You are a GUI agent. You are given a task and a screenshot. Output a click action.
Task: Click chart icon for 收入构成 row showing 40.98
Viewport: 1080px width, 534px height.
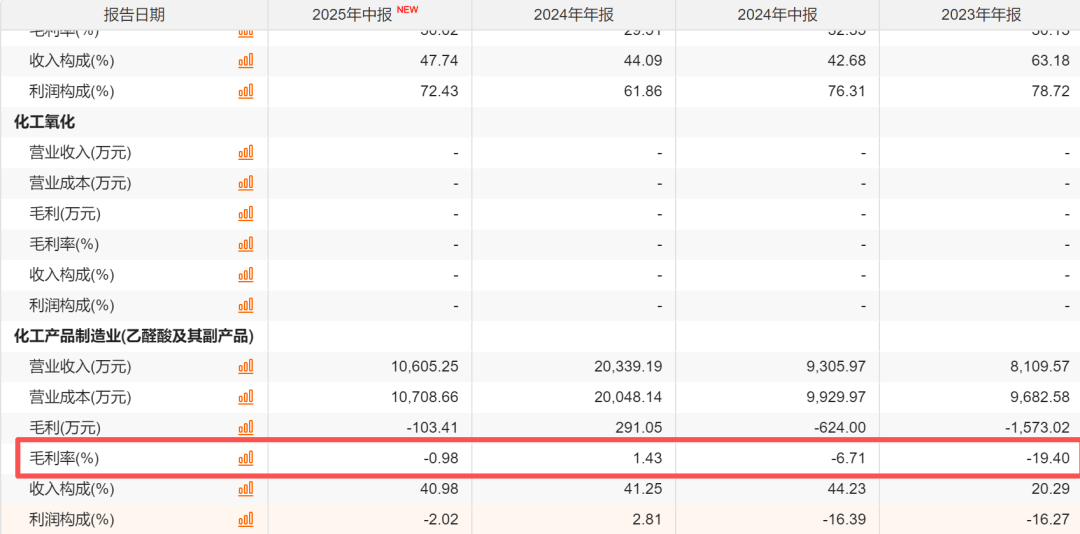[245, 489]
